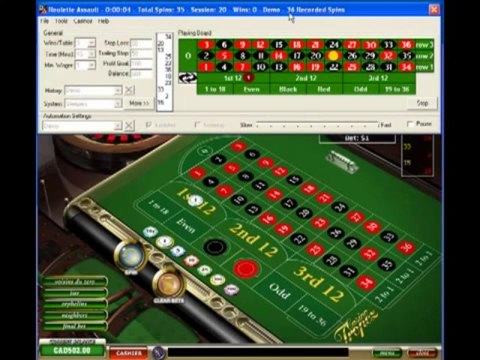
Task: Select the blue chip in the chip tray
Action: 178,251
